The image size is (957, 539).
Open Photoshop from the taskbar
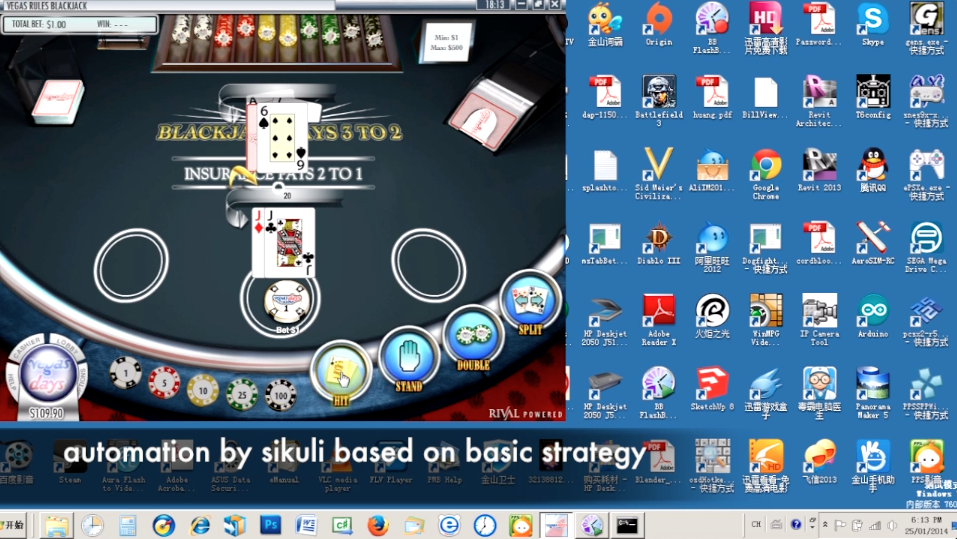coord(270,525)
